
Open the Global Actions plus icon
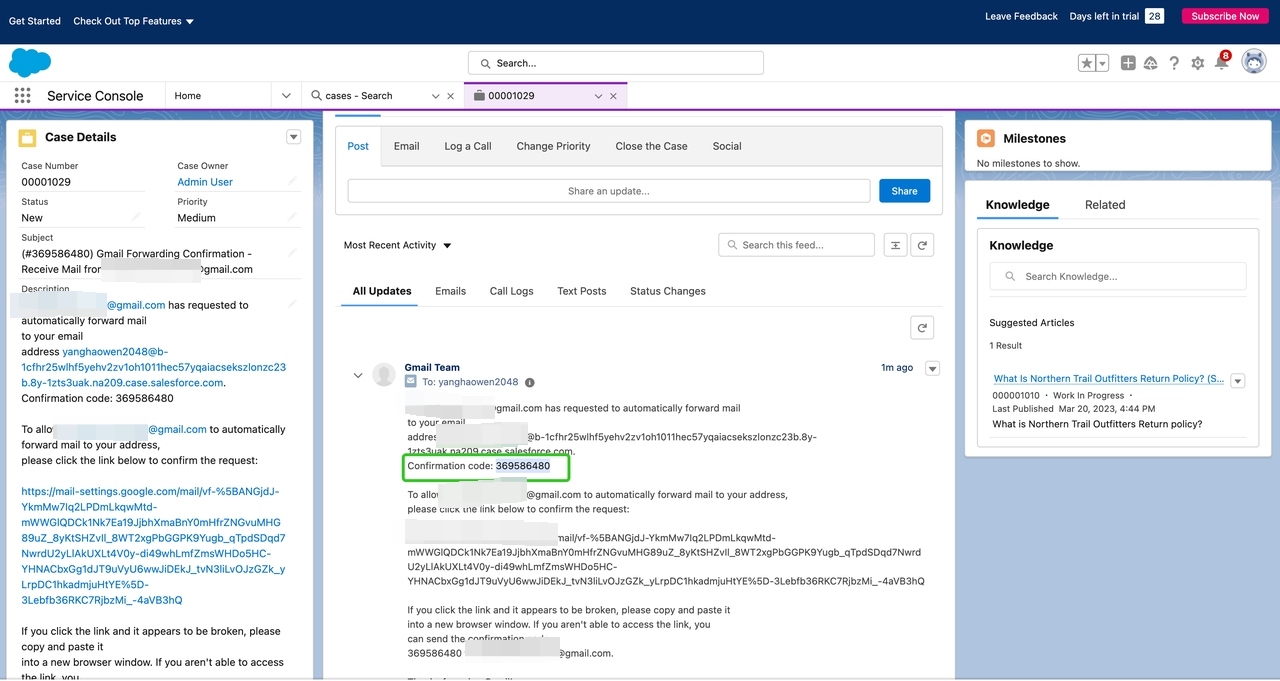point(1128,63)
